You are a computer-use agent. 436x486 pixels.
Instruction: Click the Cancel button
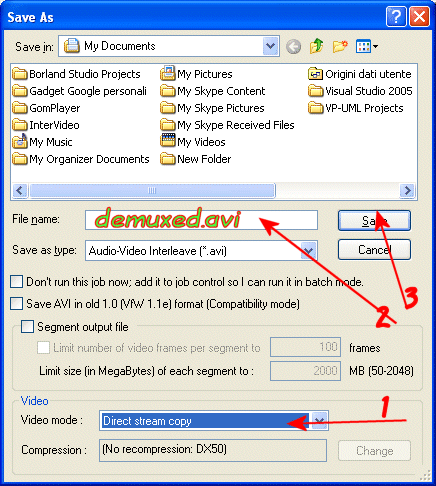tap(374, 249)
